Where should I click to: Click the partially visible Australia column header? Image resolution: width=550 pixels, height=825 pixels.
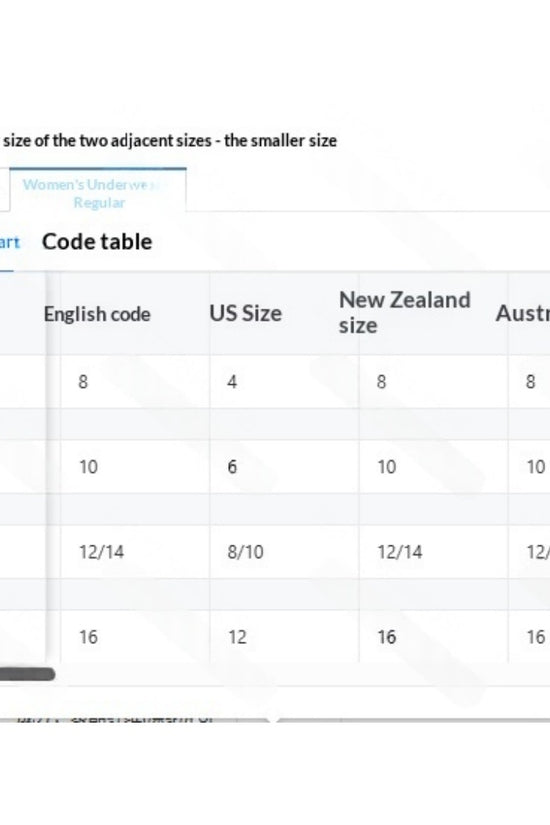tap(523, 314)
